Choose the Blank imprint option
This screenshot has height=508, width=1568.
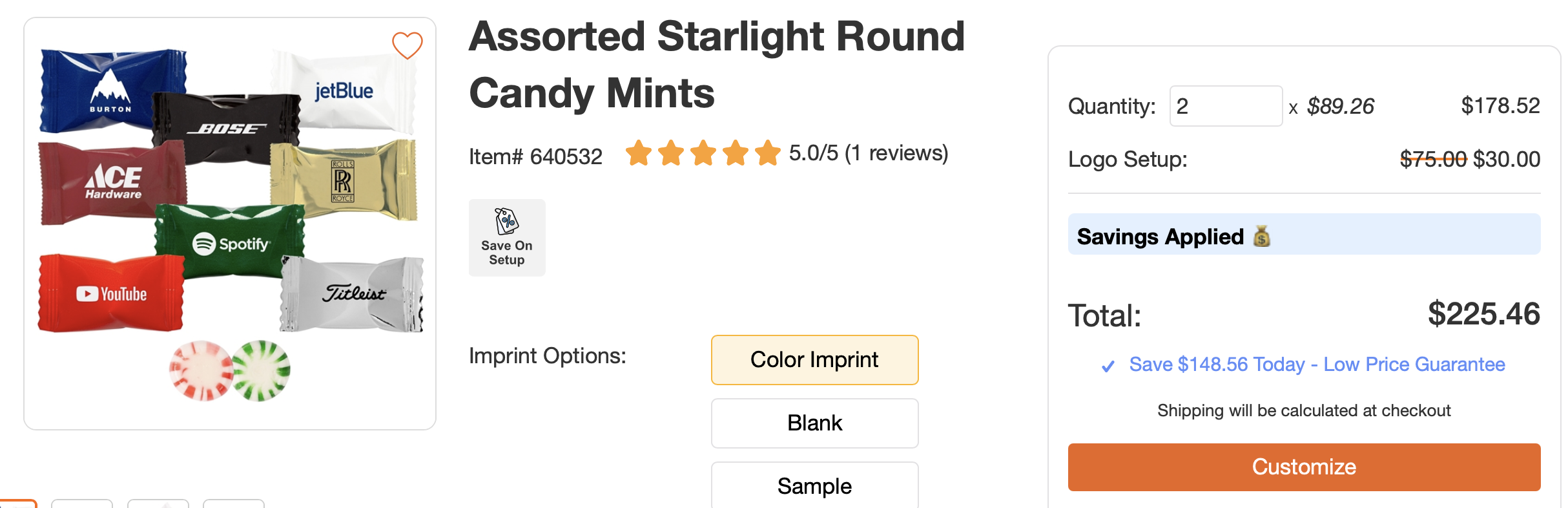814,423
